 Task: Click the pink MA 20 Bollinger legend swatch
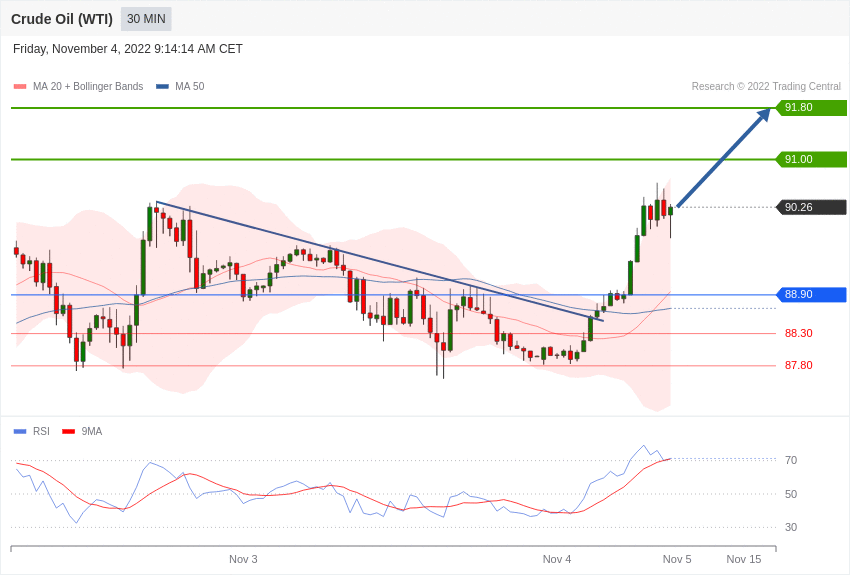click(20, 87)
